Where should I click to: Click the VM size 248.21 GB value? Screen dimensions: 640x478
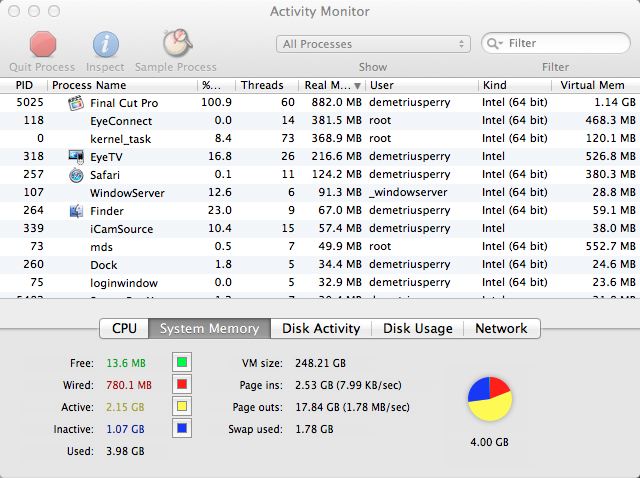click(320, 363)
